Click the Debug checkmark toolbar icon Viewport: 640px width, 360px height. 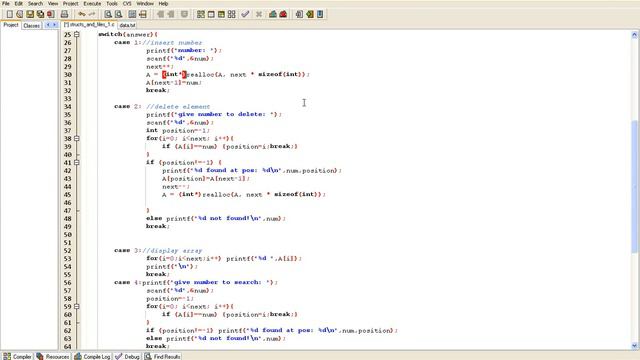[x=245, y=14]
